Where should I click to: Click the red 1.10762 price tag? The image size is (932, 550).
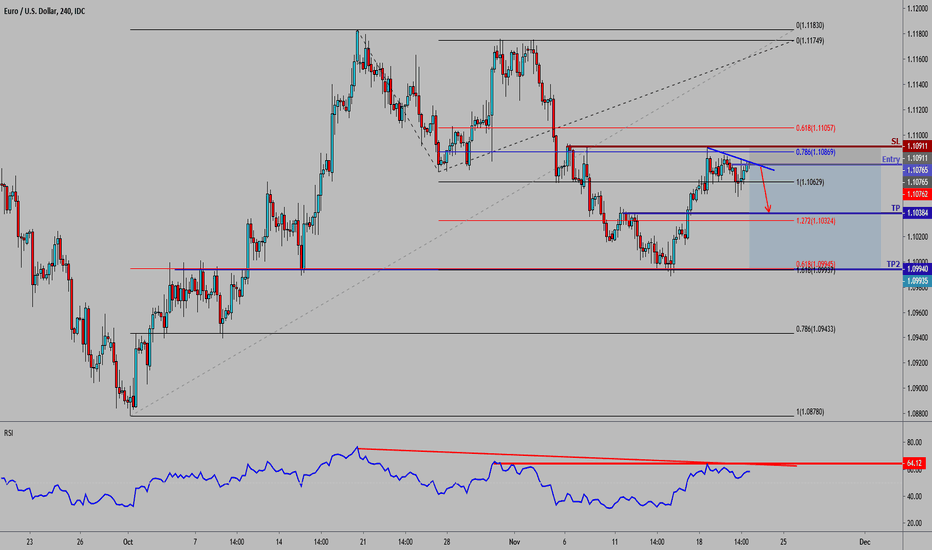917,193
